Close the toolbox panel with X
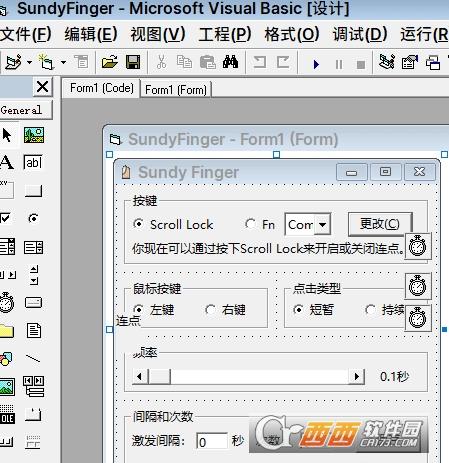Image resolution: width=449 pixels, height=463 pixels. pos(43,87)
